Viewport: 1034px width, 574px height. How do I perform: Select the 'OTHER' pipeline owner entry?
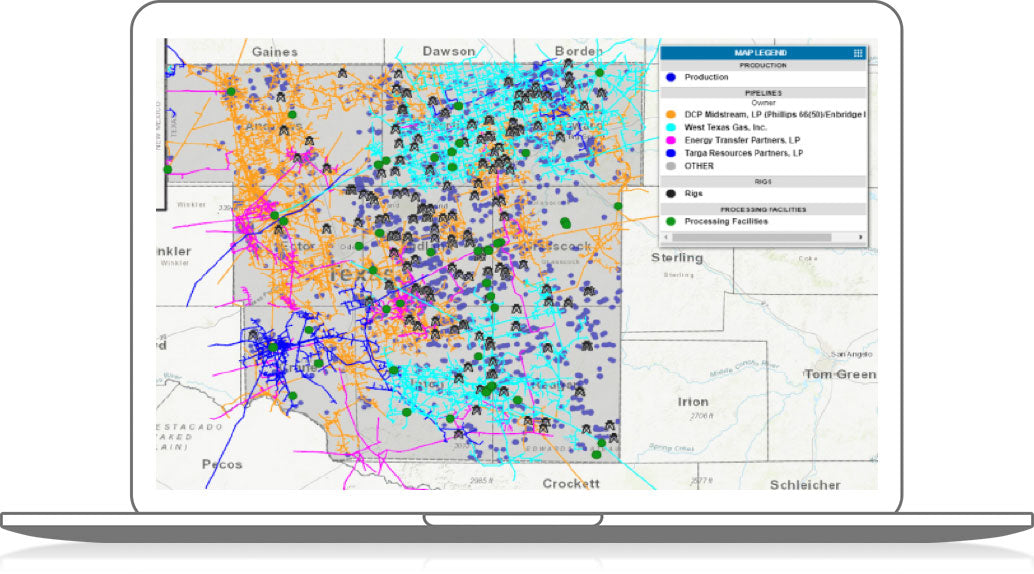[x=699, y=166]
